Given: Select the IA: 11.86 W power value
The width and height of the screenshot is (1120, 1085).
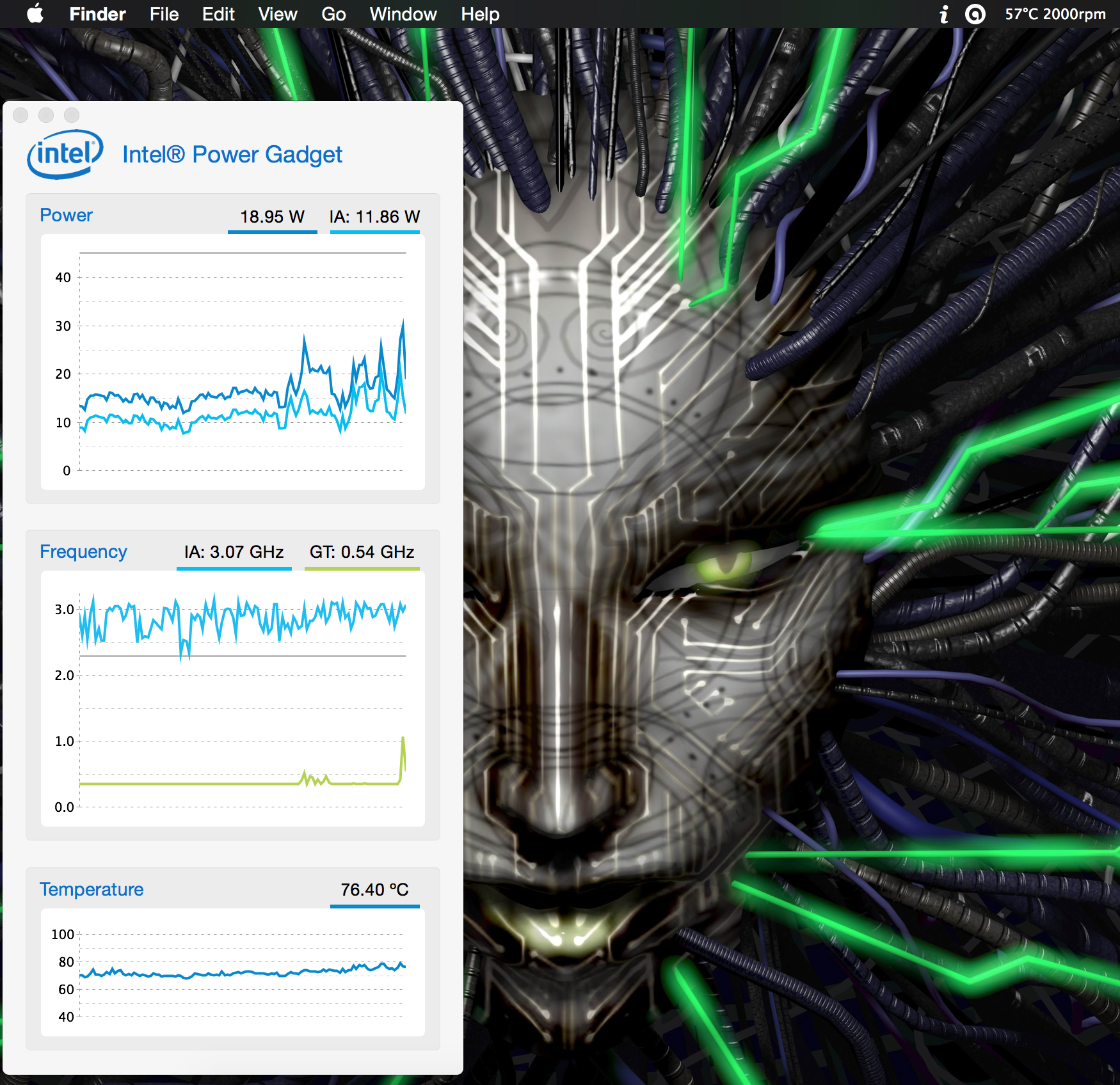Looking at the screenshot, I should point(375,218).
